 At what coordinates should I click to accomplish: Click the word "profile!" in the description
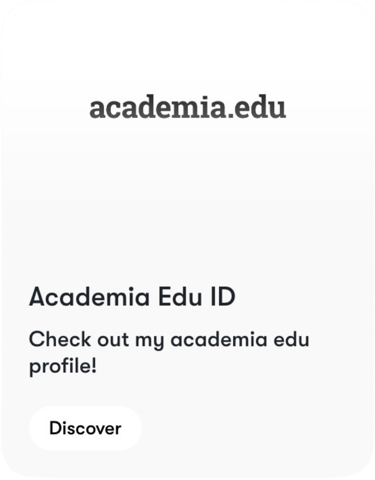[x=63, y=367]
